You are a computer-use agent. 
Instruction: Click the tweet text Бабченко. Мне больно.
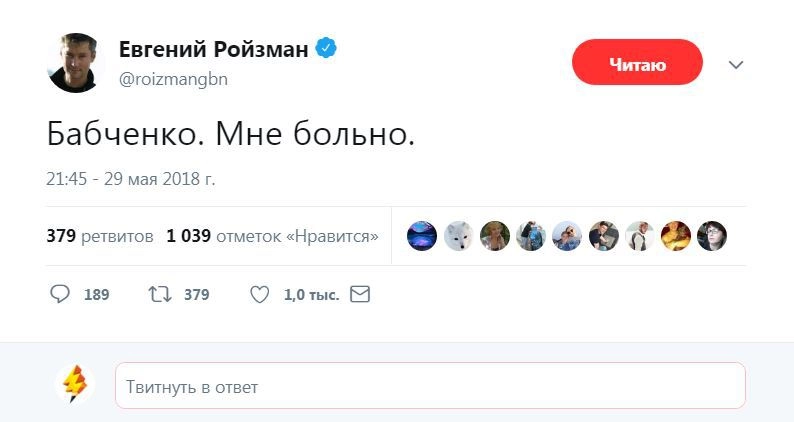230,133
